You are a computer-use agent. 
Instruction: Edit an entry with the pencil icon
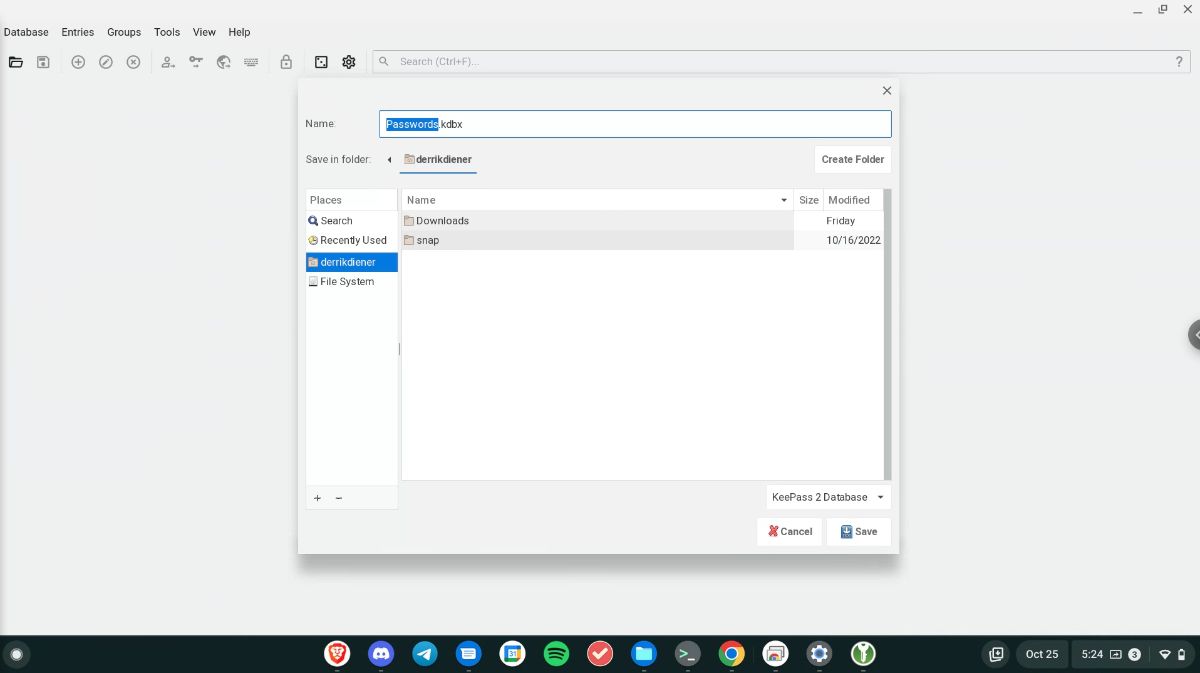coord(105,61)
